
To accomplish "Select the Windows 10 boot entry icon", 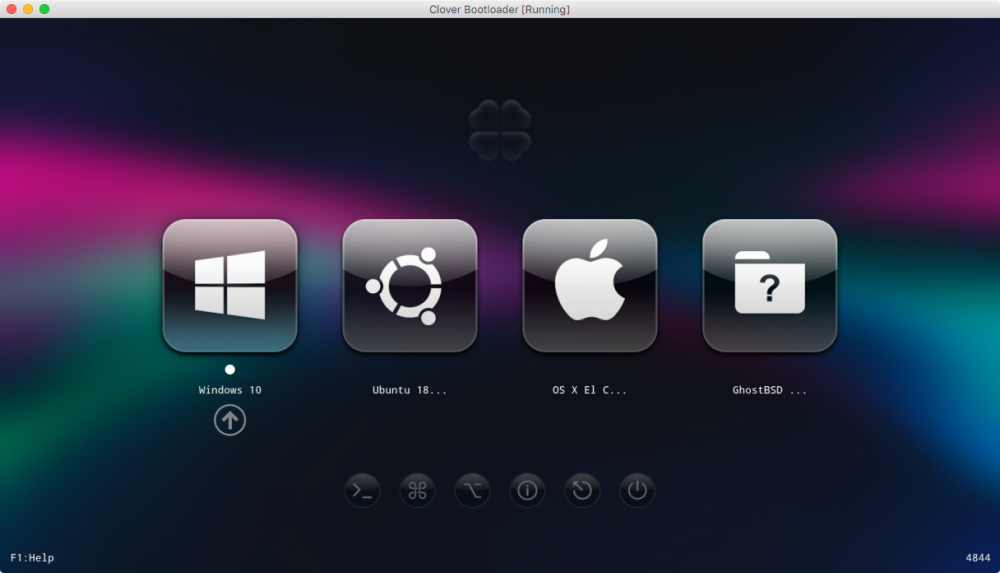I will click(230, 285).
